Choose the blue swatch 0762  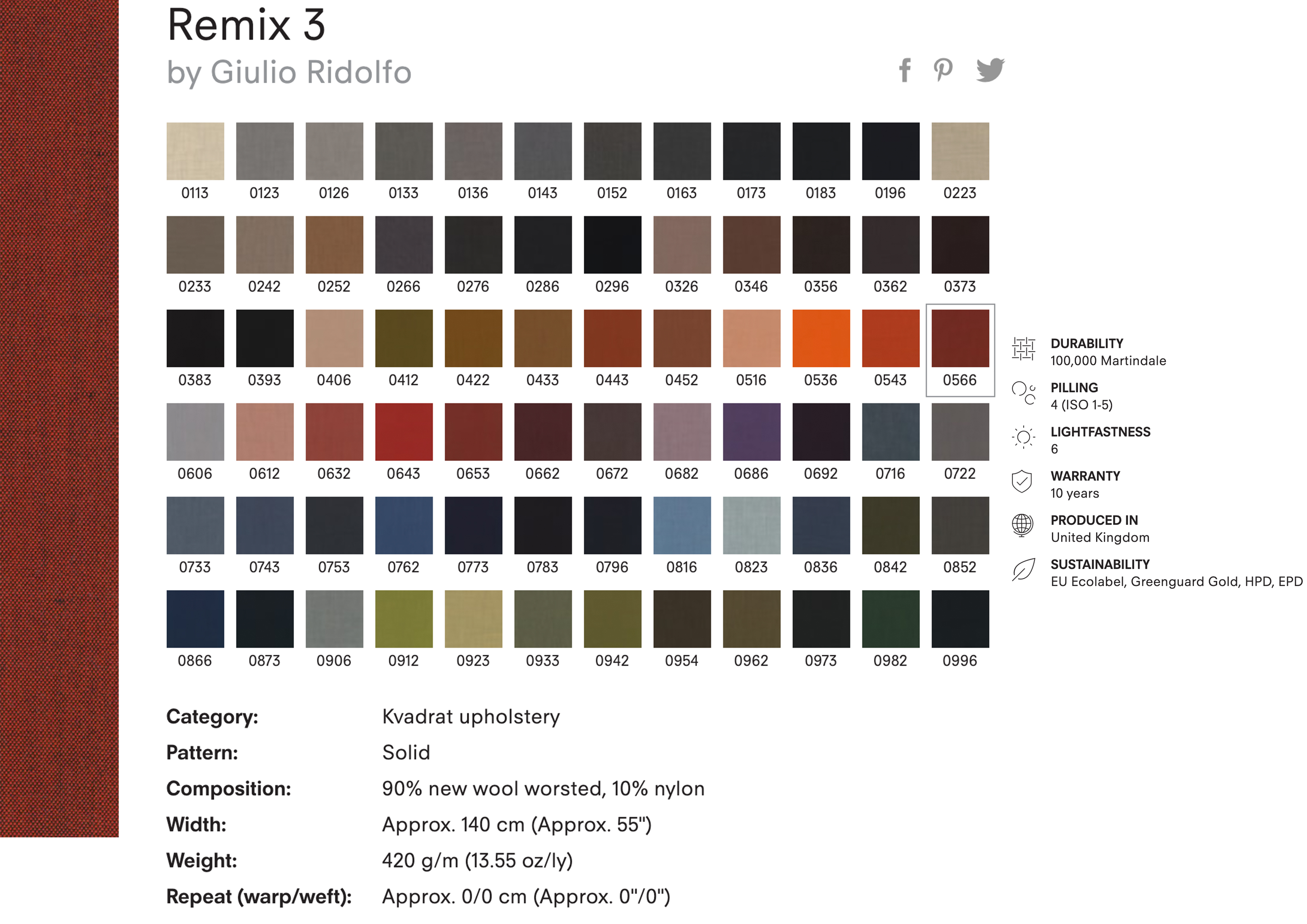(404, 525)
